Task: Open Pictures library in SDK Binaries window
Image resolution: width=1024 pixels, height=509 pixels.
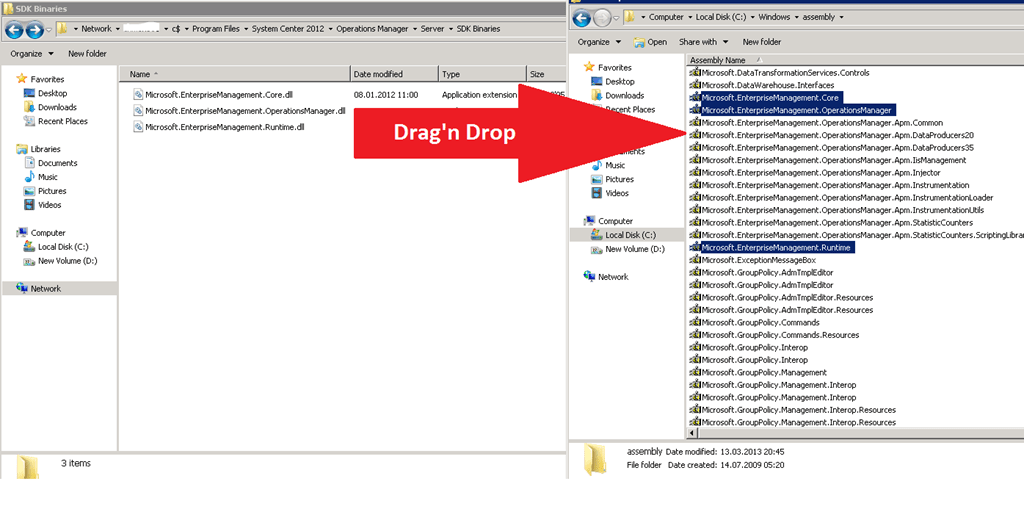Action: point(52,191)
